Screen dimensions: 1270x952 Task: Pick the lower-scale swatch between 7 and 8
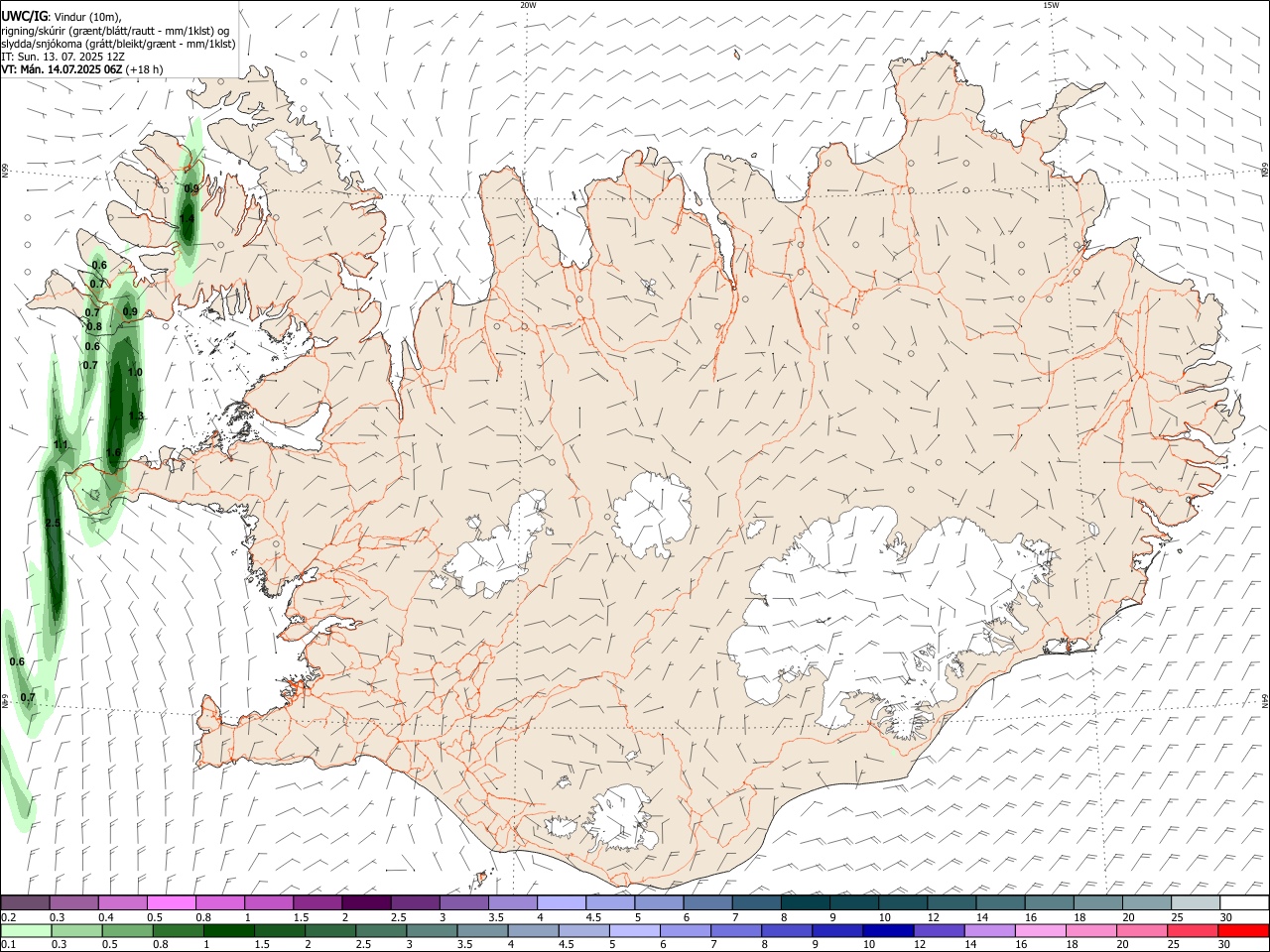[x=735, y=930]
